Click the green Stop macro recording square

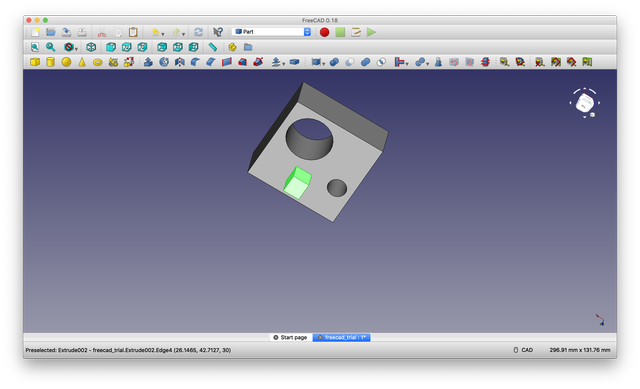click(x=340, y=32)
